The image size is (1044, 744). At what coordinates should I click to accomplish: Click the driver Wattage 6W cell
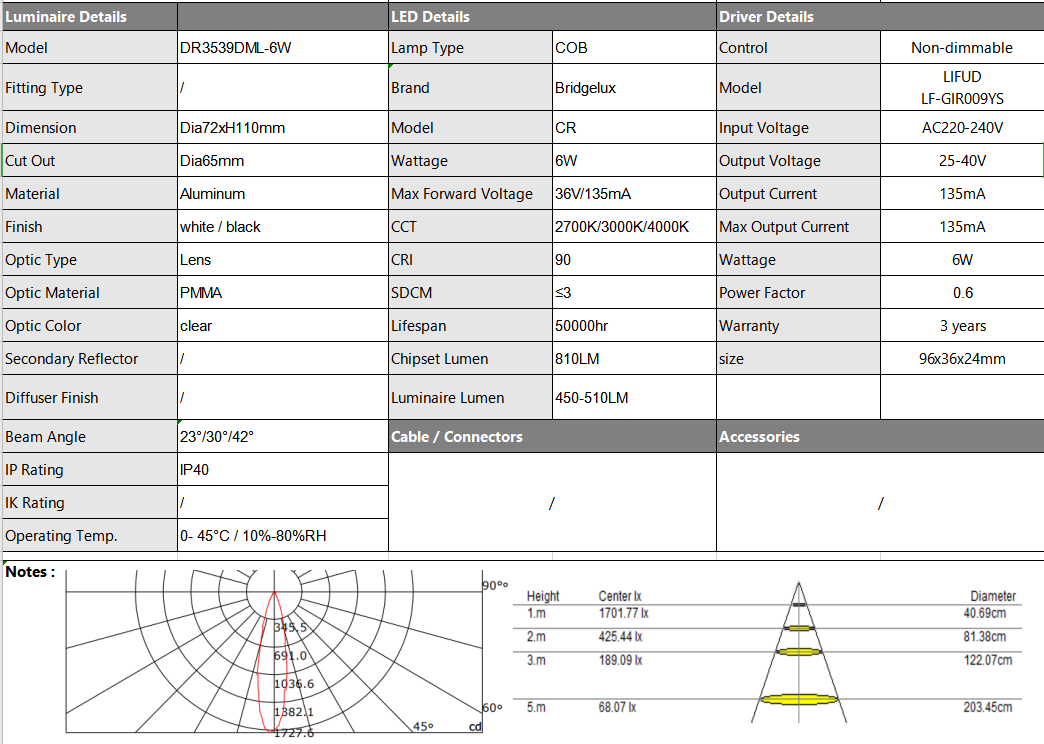pos(962,260)
